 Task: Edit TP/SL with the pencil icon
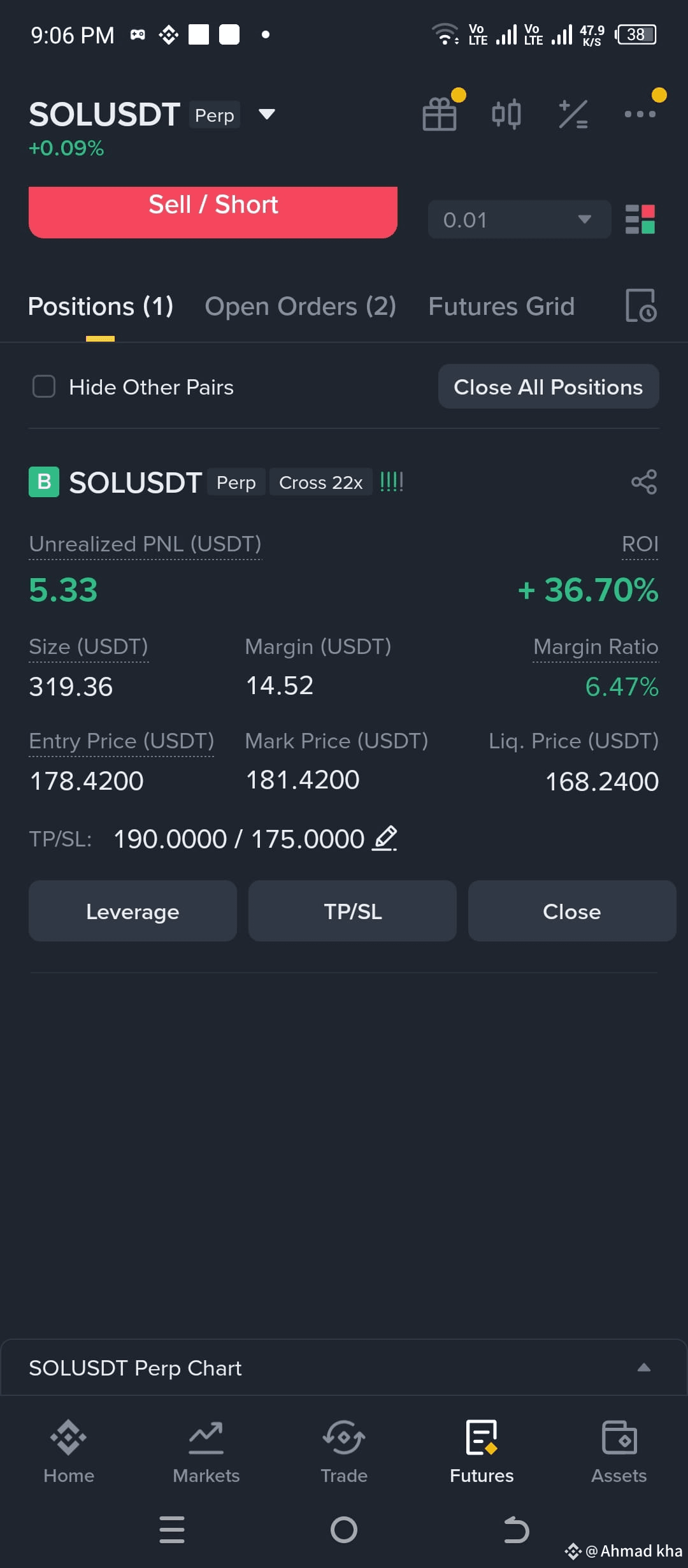point(385,838)
